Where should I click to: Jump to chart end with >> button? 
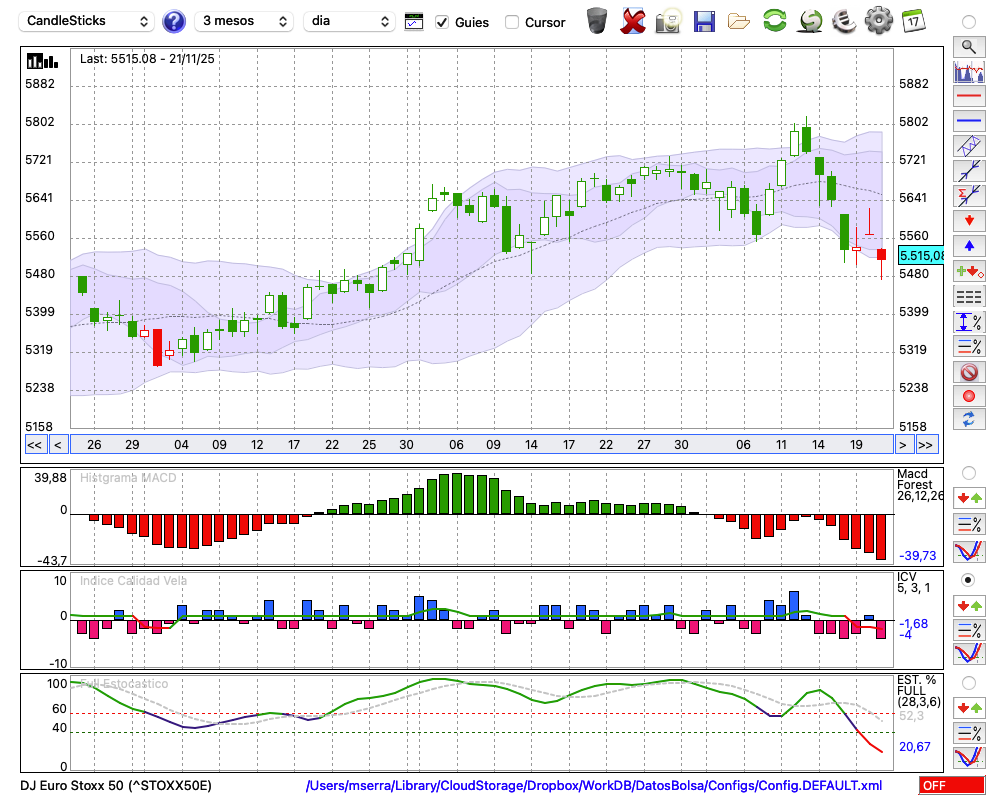[x=926, y=445]
